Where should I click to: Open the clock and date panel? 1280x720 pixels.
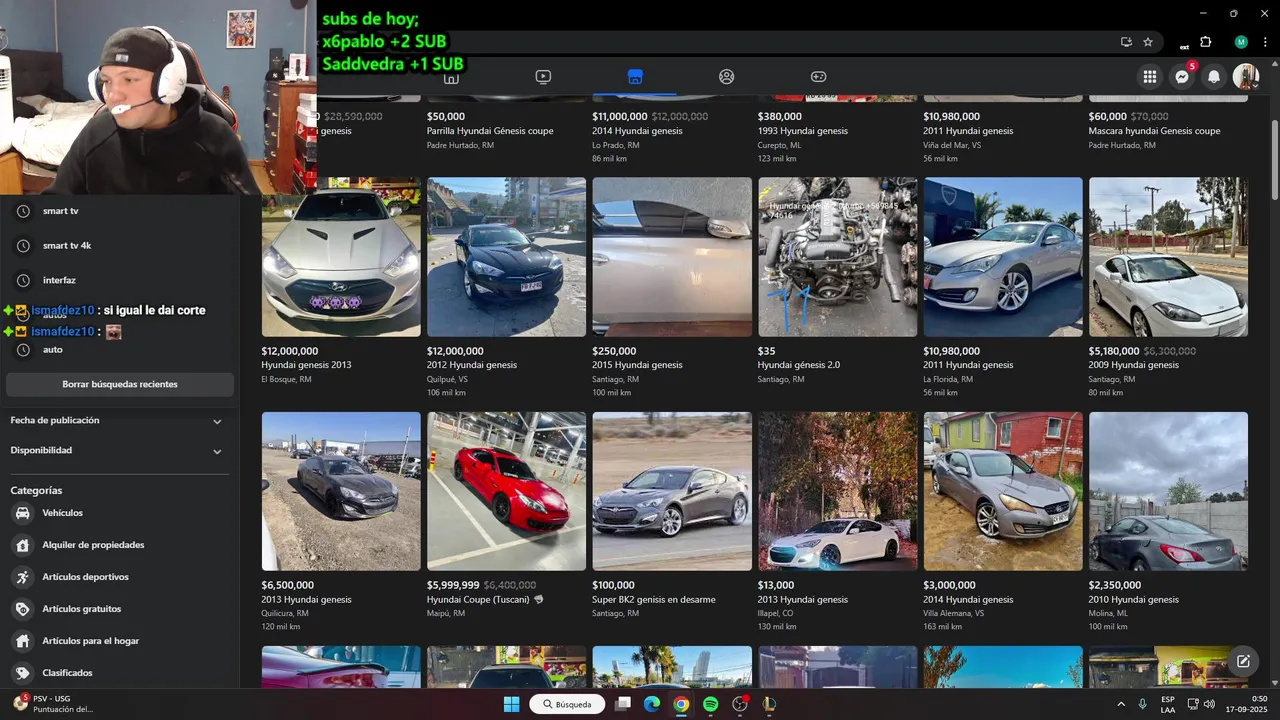click(x=1247, y=704)
